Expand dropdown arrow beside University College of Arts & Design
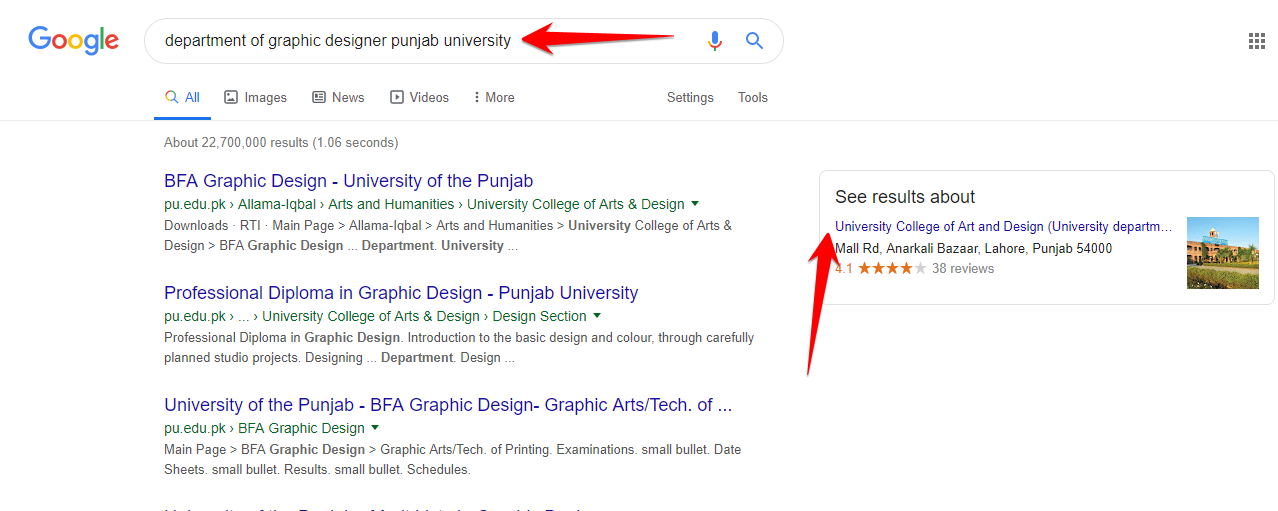The height and width of the screenshot is (511, 1278). coord(695,204)
